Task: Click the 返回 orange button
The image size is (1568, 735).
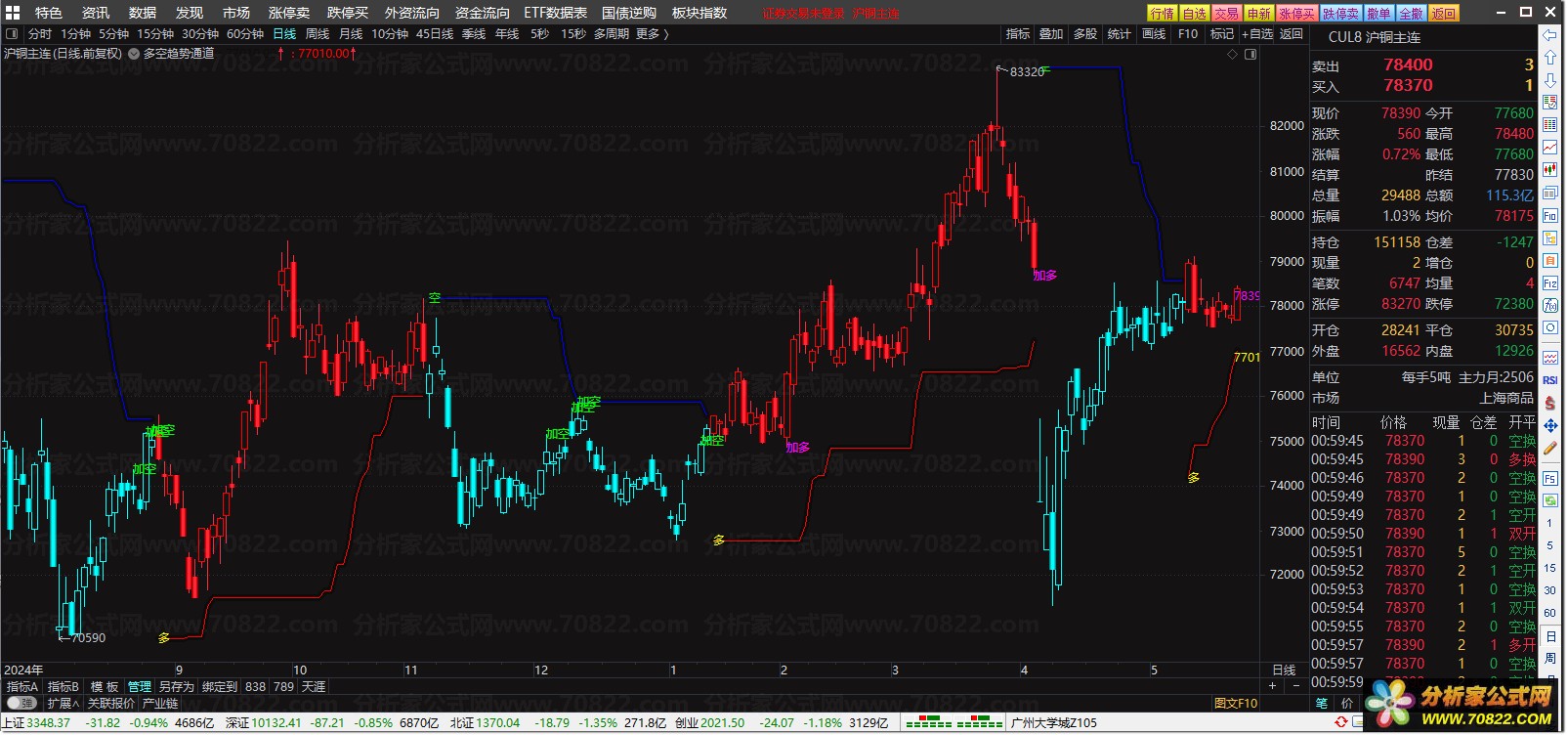Action: pos(1444,13)
